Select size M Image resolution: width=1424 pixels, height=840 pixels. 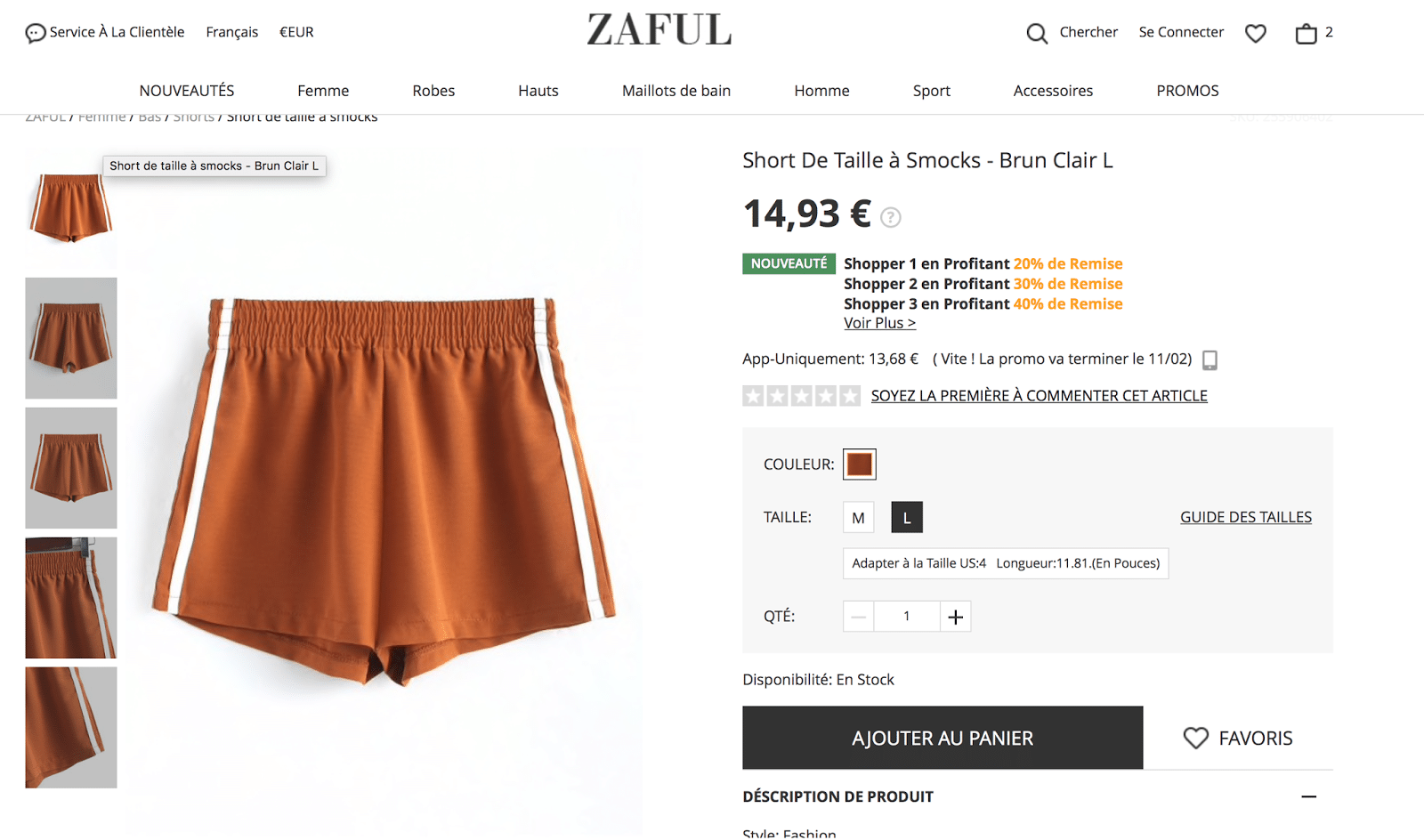pyautogui.click(x=859, y=518)
